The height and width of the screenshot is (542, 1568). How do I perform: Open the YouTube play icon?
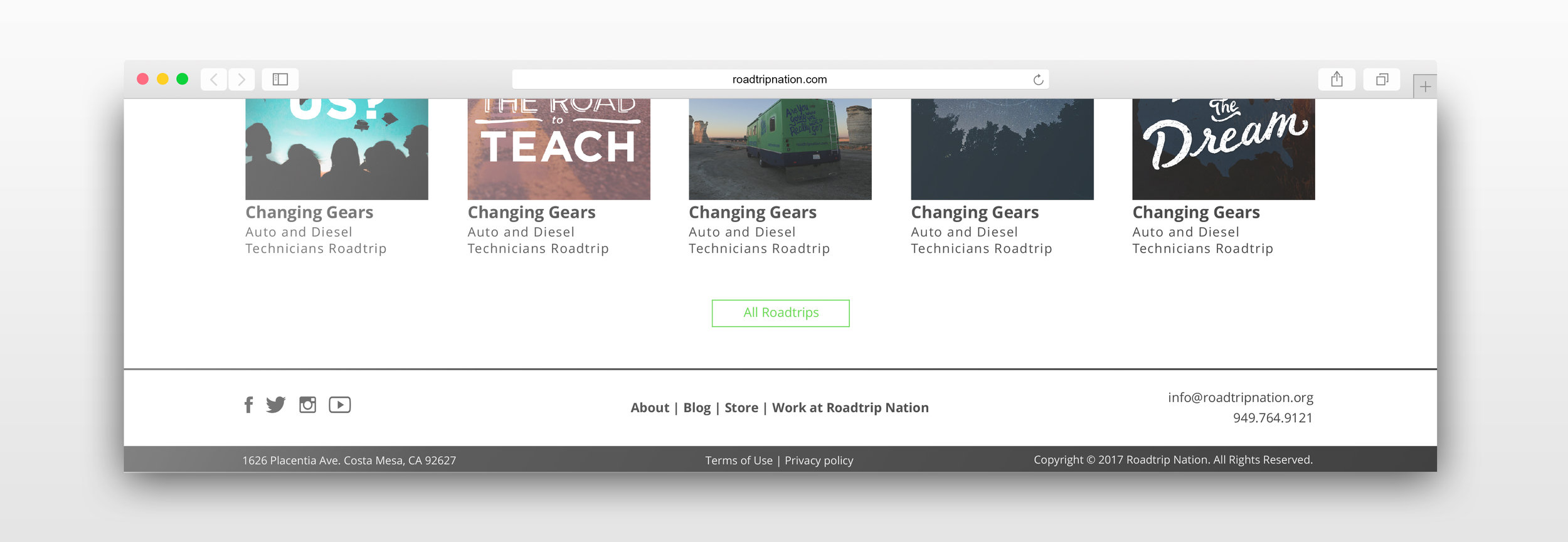340,405
